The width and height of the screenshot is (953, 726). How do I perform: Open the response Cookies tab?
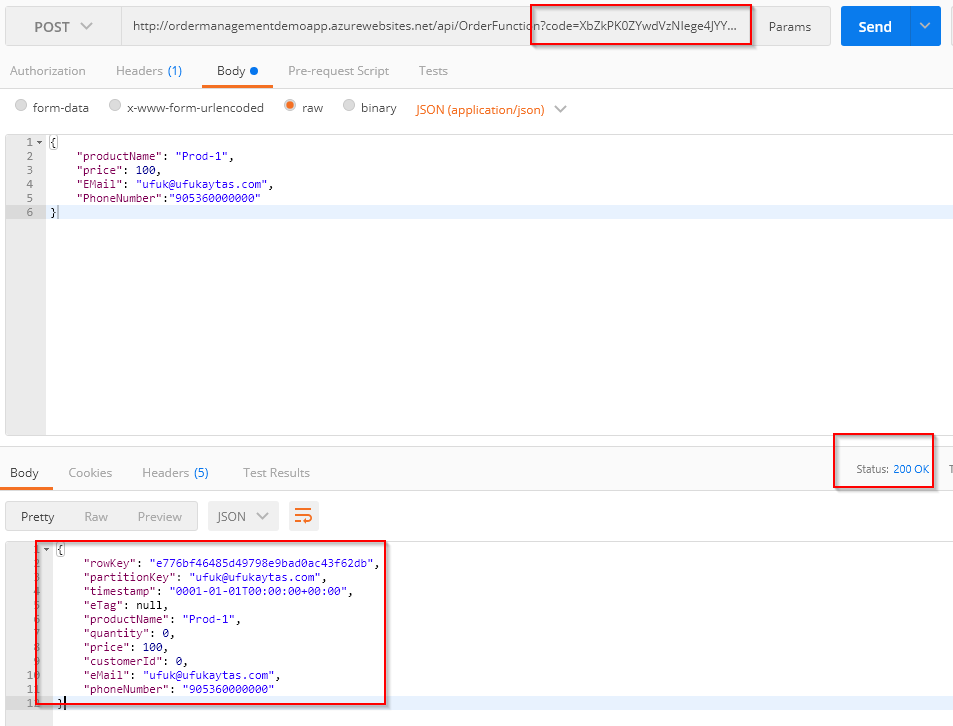click(x=90, y=473)
